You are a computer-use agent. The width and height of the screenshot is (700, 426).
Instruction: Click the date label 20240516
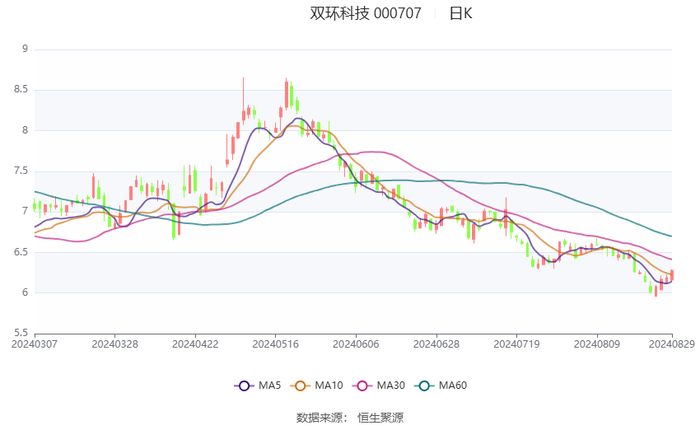275,344
